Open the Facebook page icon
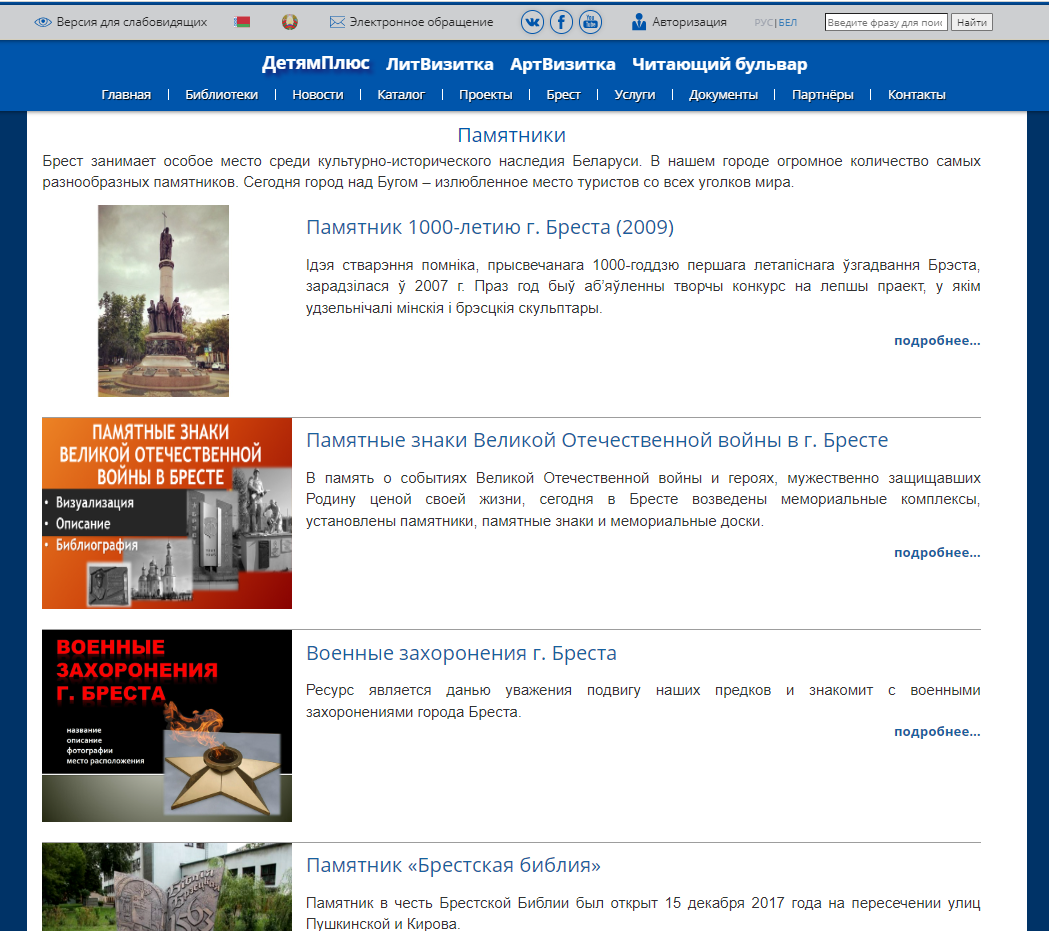The width and height of the screenshot is (1049, 931). 562,22
